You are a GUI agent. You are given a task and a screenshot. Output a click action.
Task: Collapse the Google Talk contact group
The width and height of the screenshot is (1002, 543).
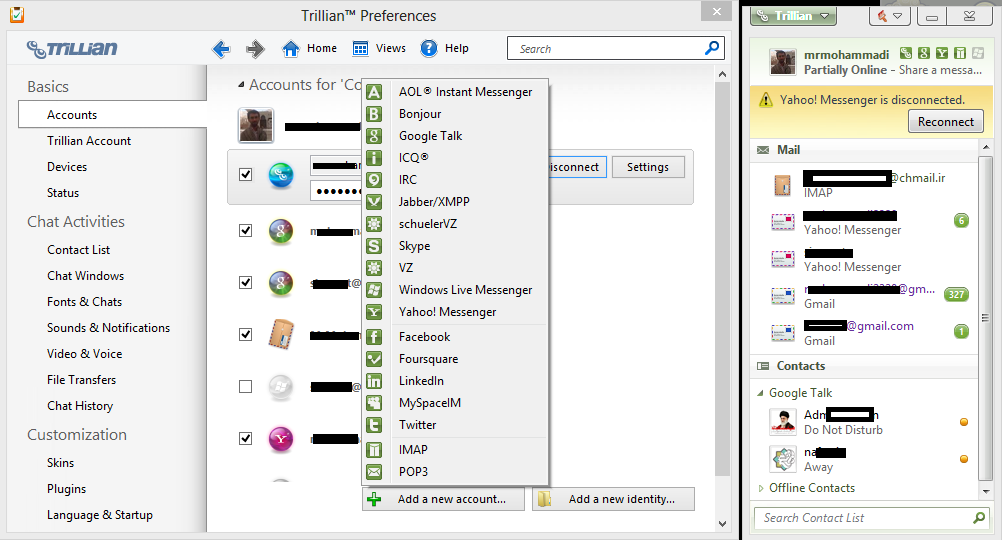760,394
